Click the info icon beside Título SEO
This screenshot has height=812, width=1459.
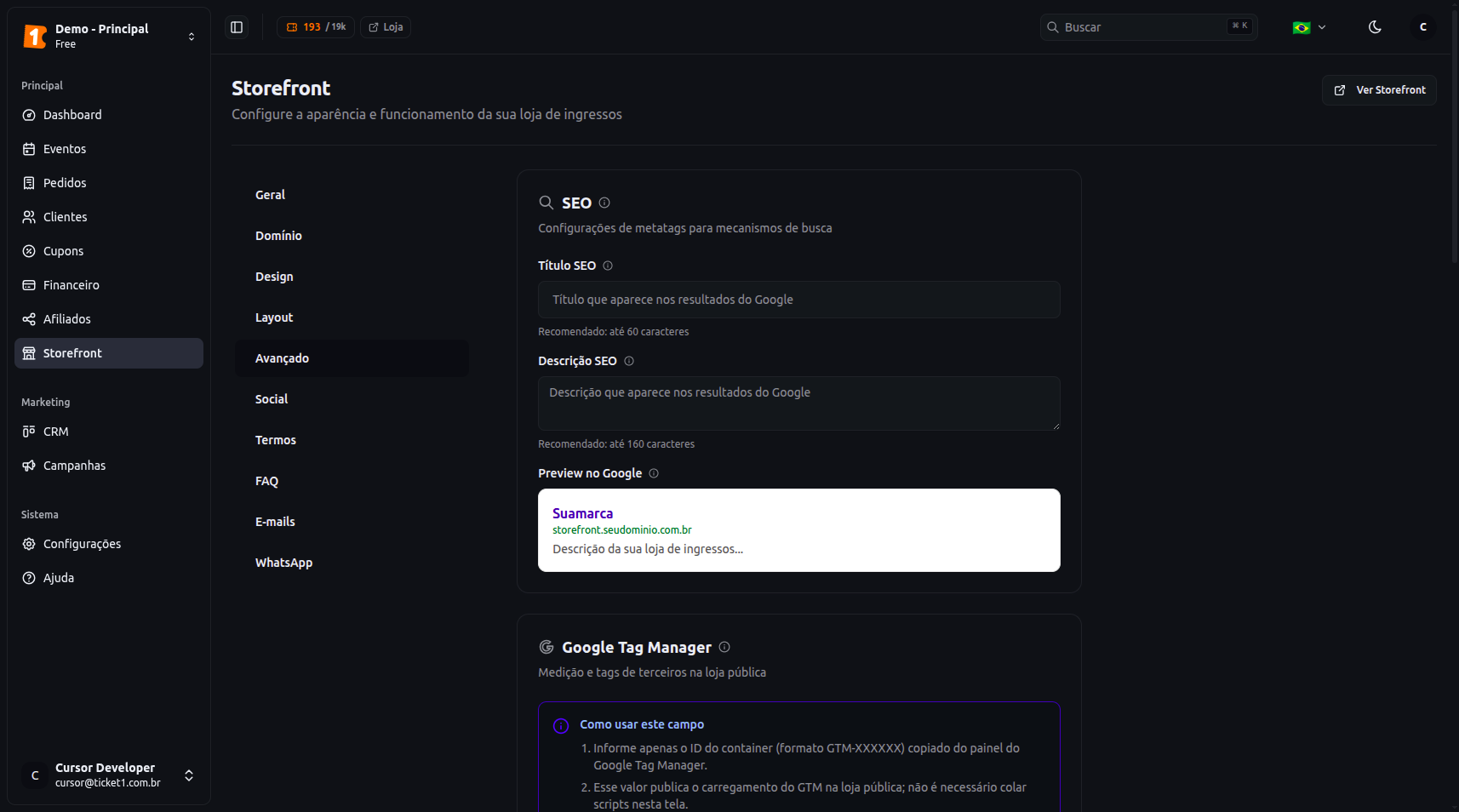pyautogui.click(x=608, y=266)
